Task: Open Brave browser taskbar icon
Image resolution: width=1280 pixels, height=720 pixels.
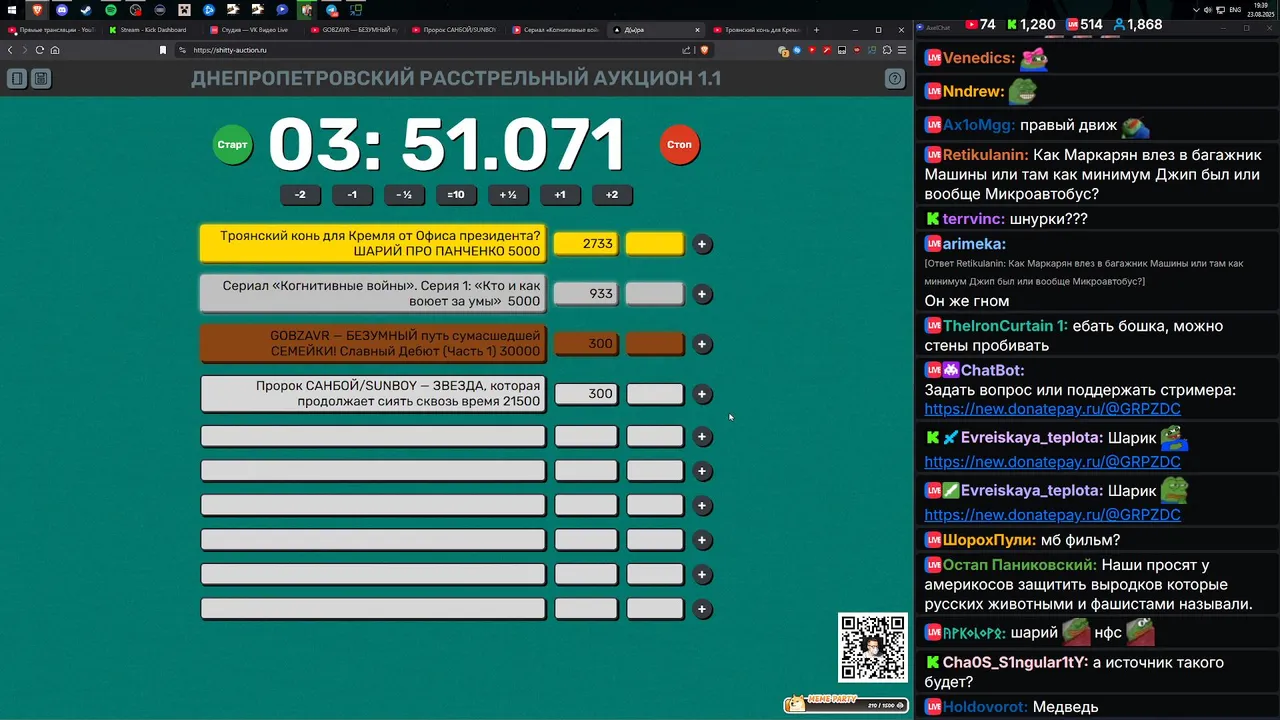Action: [37, 10]
